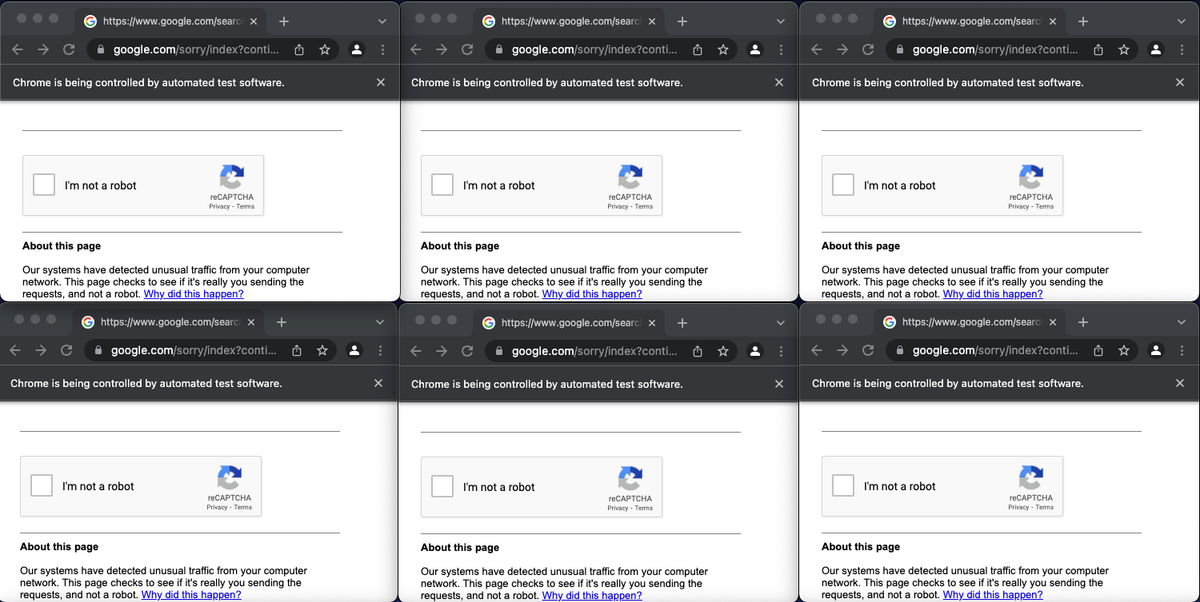1200x602 pixels.
Task: Select the google.com tab in the bottom-left window
Action: click(167, 322)
